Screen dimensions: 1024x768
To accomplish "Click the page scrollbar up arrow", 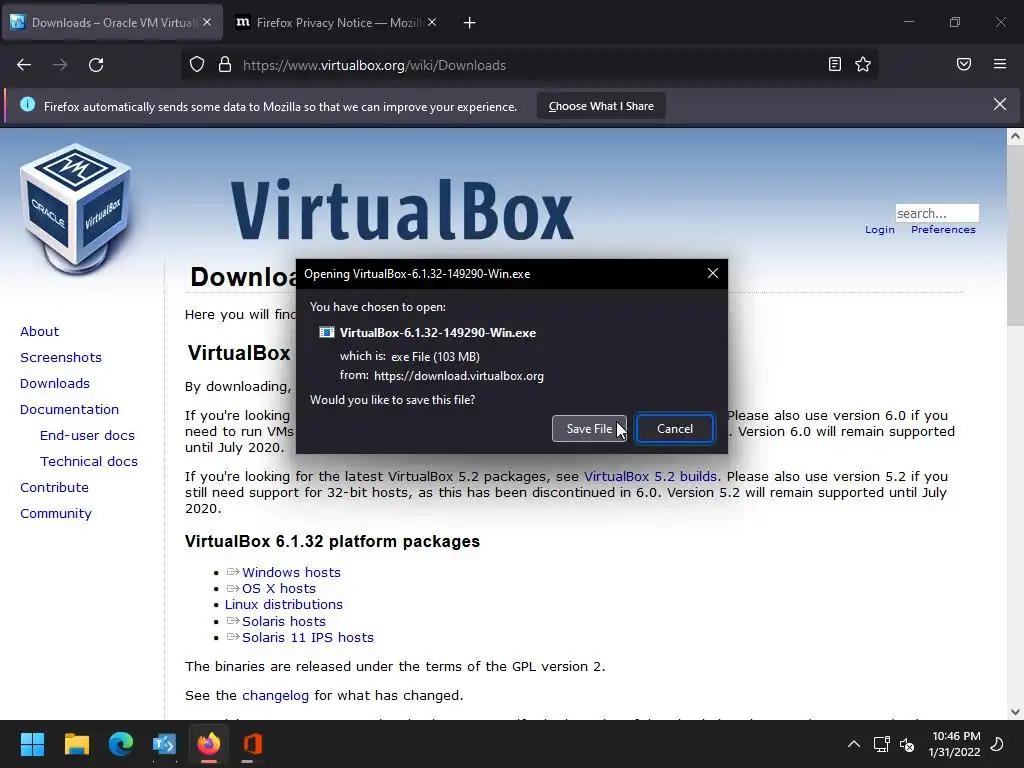I will tap(1015, 136).
